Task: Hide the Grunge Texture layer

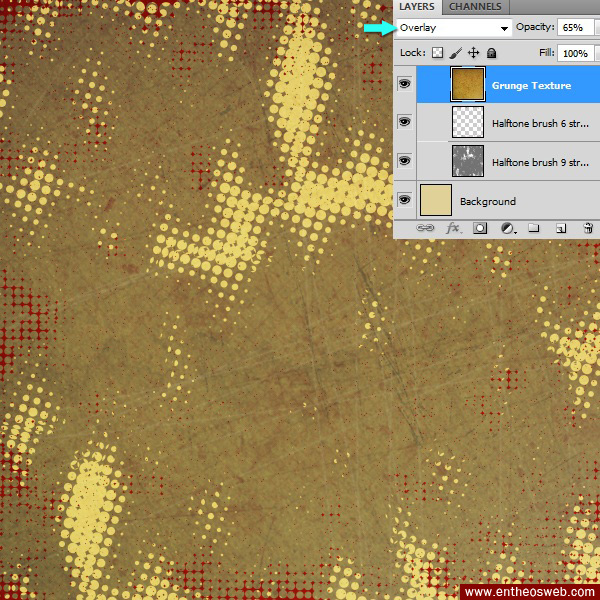Action: click(405, 85)
